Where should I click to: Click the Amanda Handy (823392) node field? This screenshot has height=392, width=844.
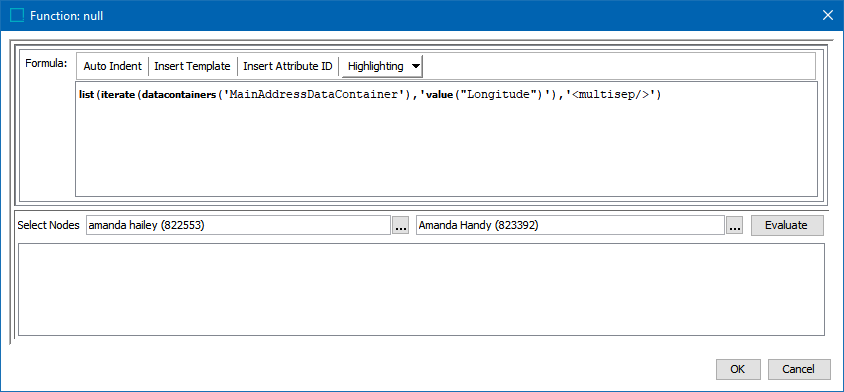[x=570, y=226]
